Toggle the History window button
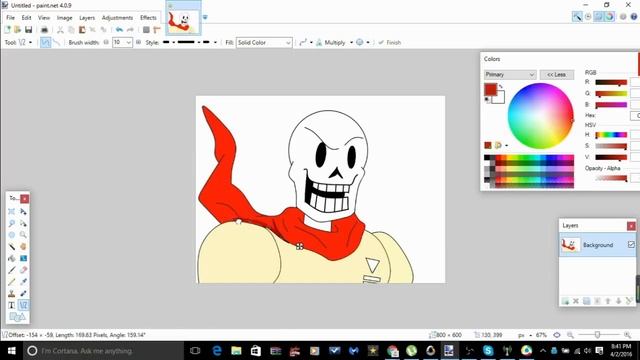640x360 pixels. 588,16
